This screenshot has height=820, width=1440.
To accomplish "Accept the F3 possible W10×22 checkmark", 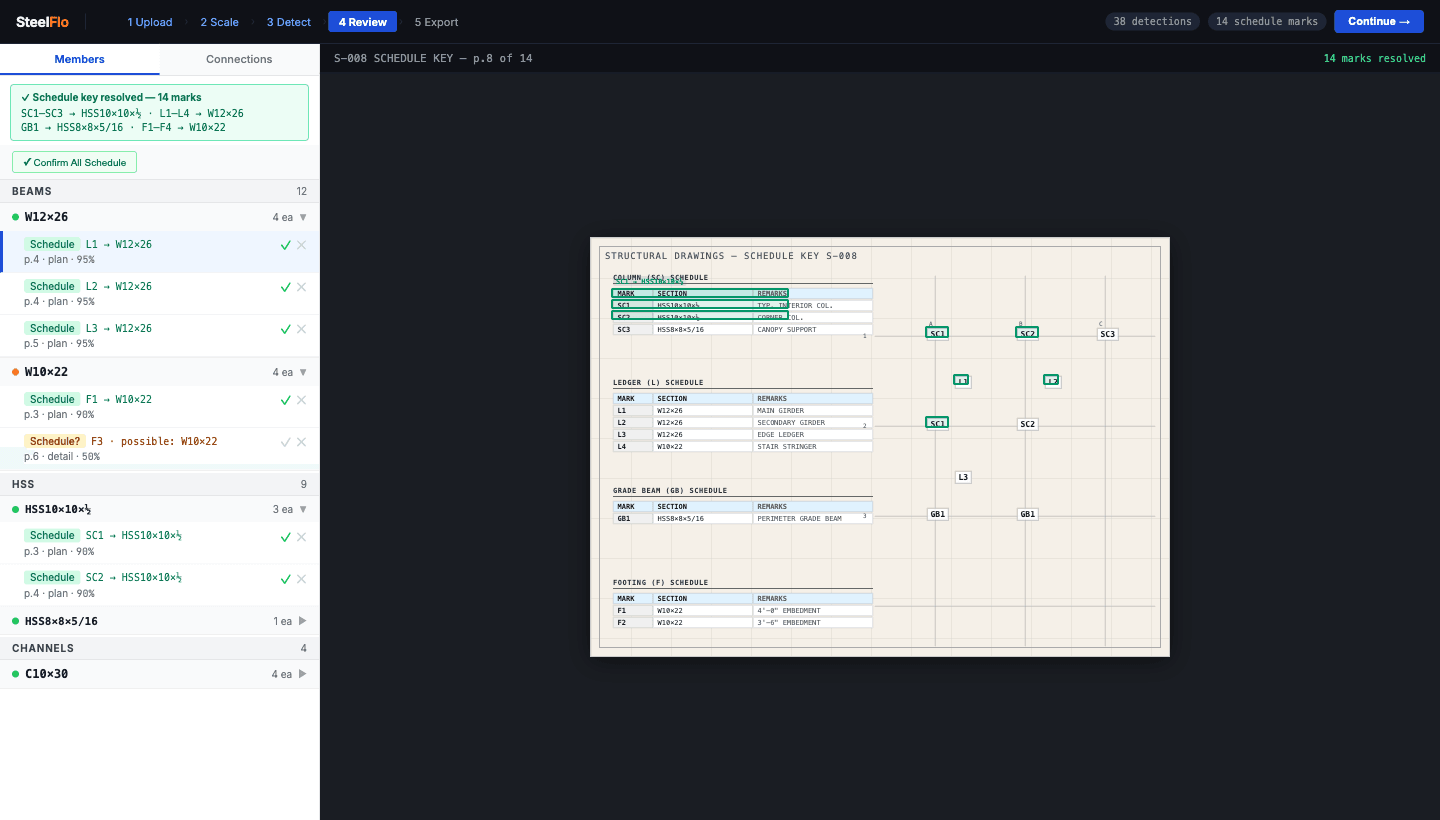I will click(x=285, y=442).
